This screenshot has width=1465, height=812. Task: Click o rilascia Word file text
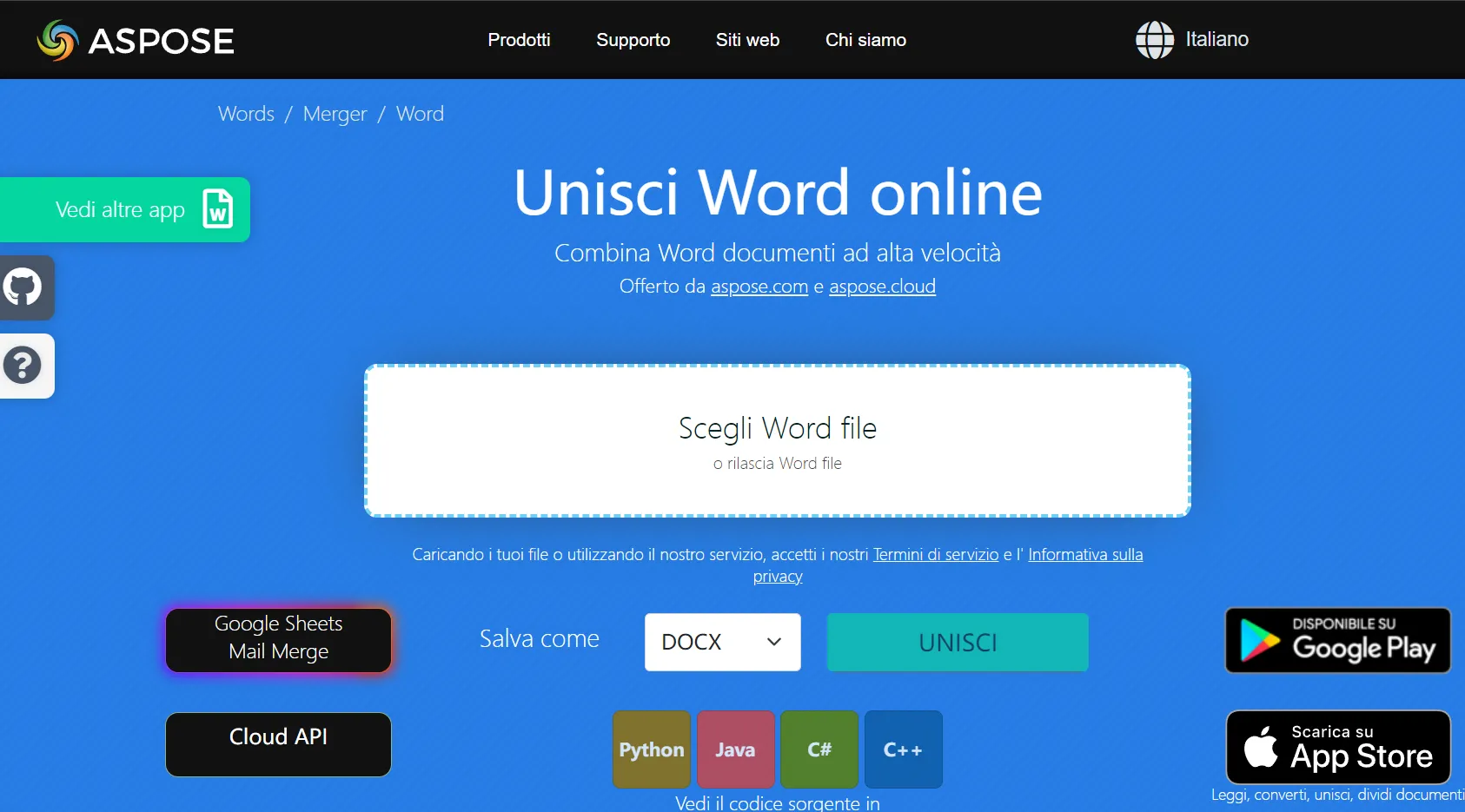pyautogui.click(x=778, y=464)
